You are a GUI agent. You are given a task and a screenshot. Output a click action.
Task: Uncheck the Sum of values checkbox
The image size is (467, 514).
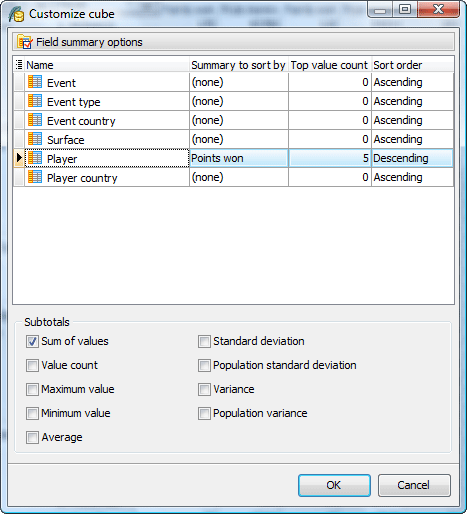tap(32, 341)
